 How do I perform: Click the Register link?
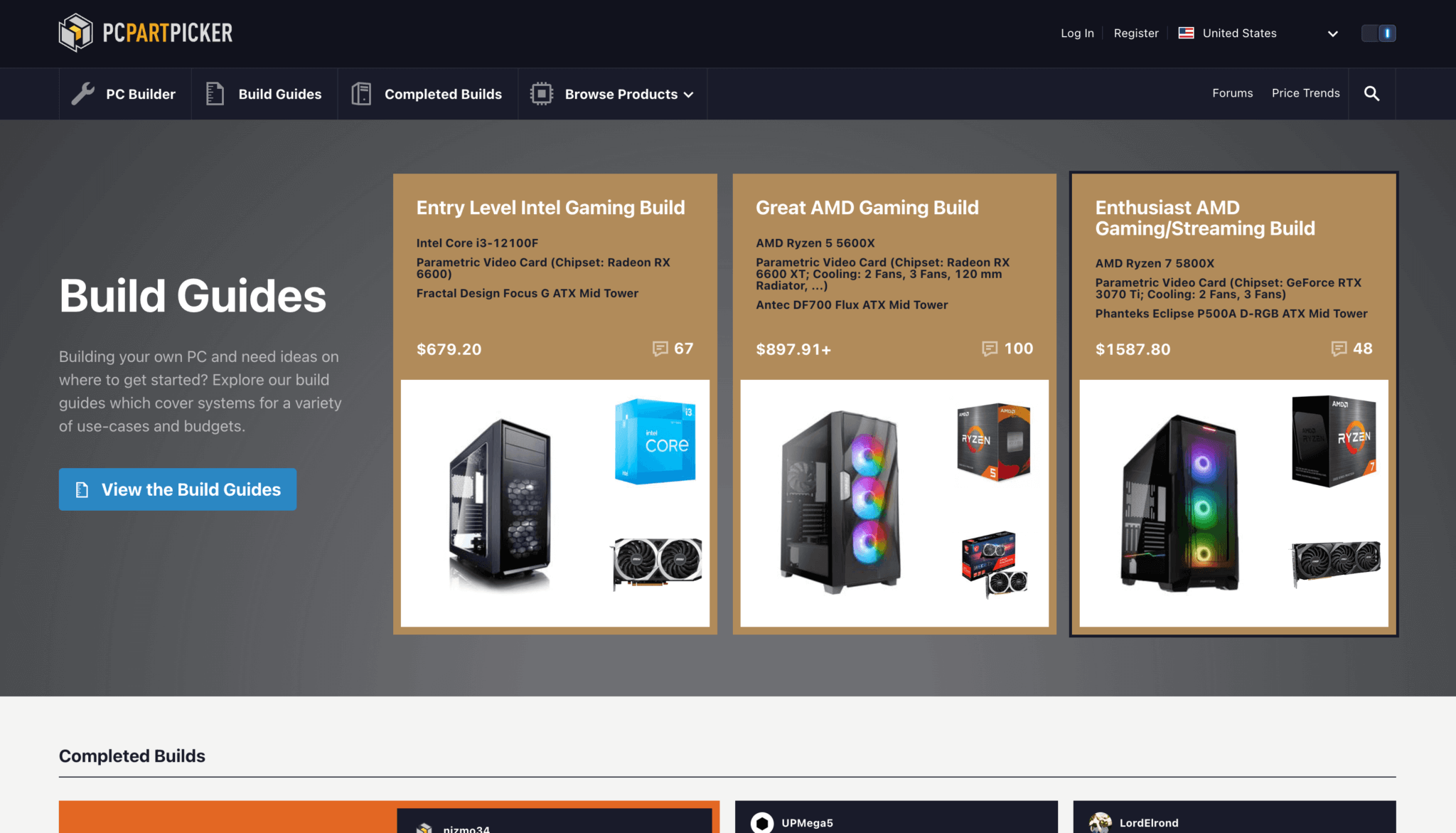[1135, 33]
